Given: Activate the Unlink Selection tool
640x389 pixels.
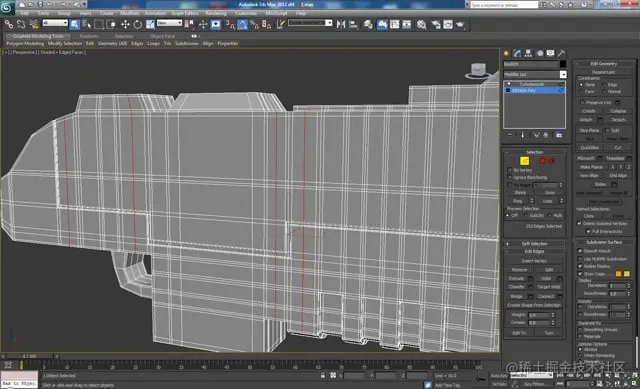Looking at the screenshot, I should [x=21, y=24].
